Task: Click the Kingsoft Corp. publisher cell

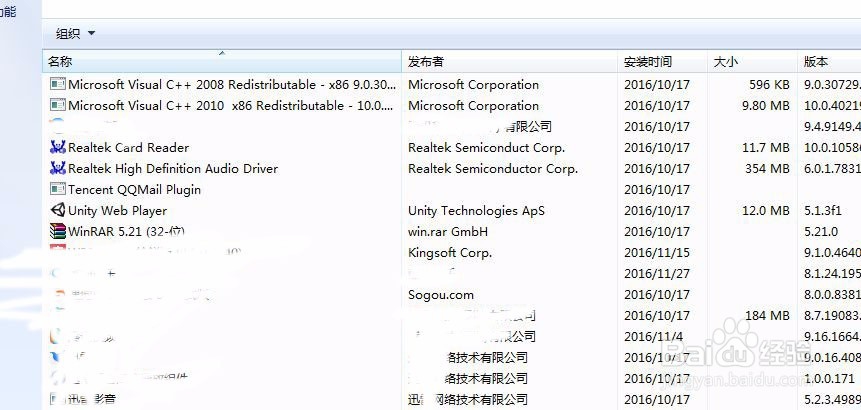Action: [x=450, y=252]
